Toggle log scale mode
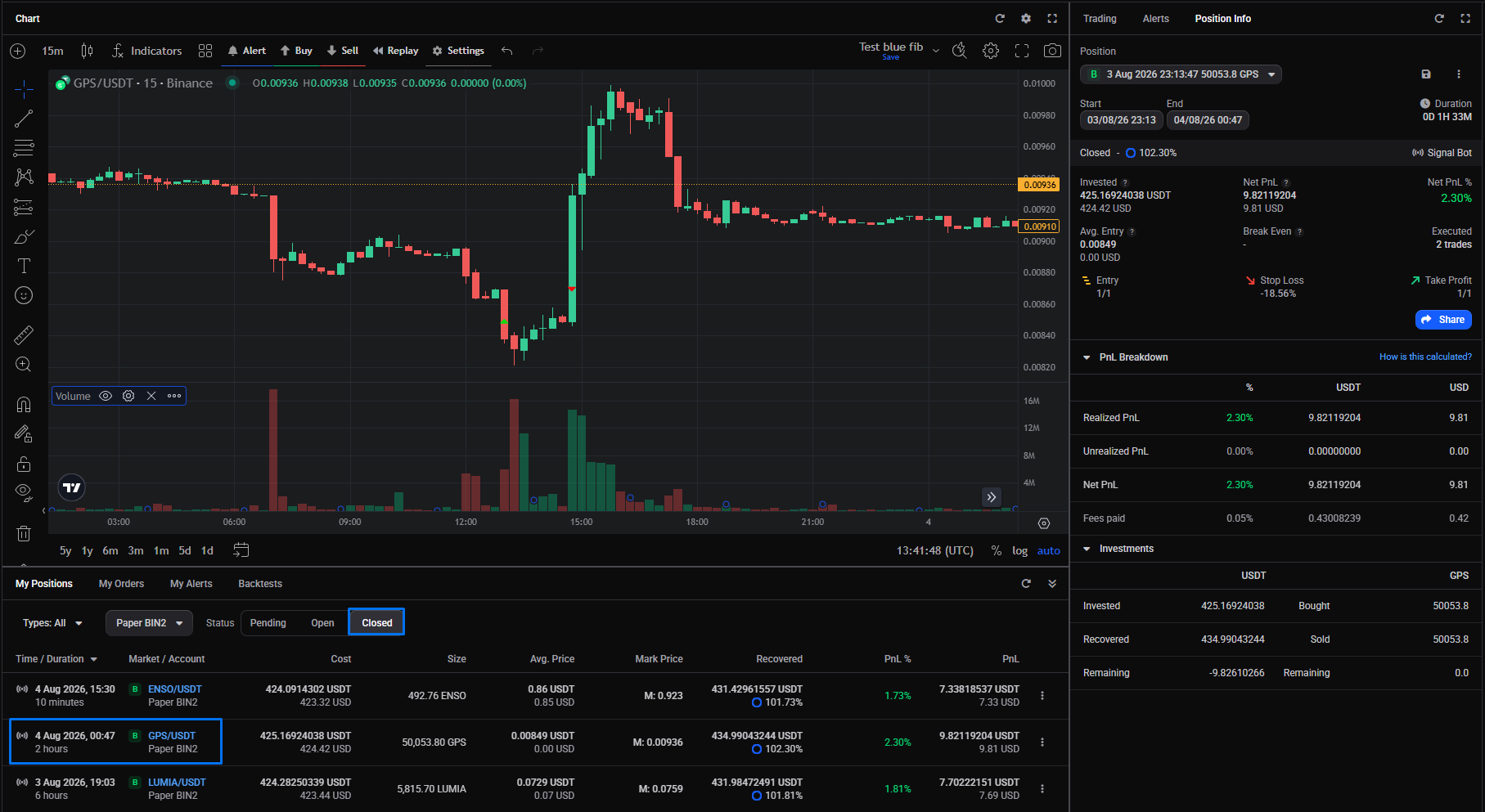The width and height of the screenshot is (1485, 812). [1019, 550]
